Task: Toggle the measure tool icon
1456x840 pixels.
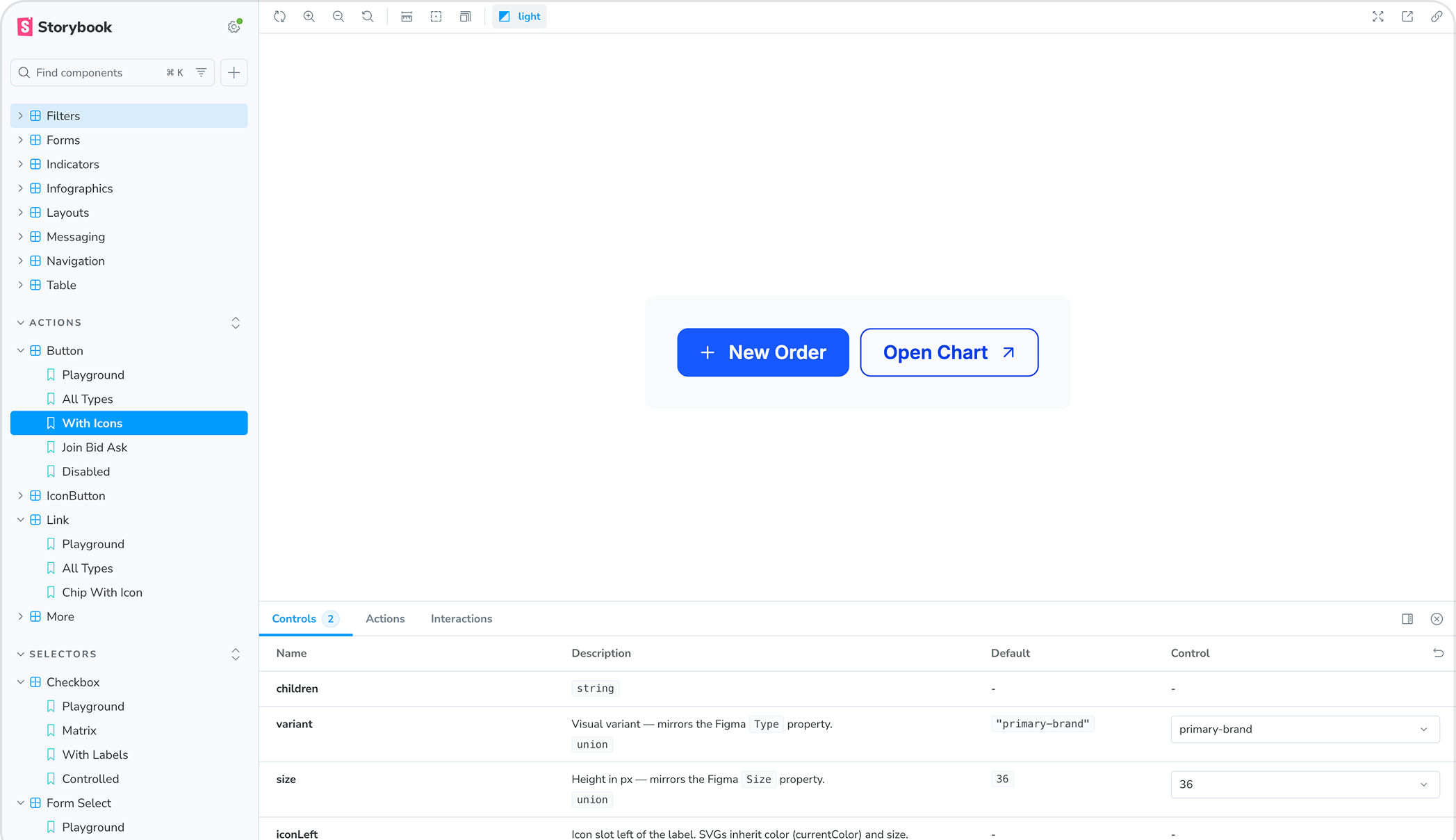Action: point(407,17)
